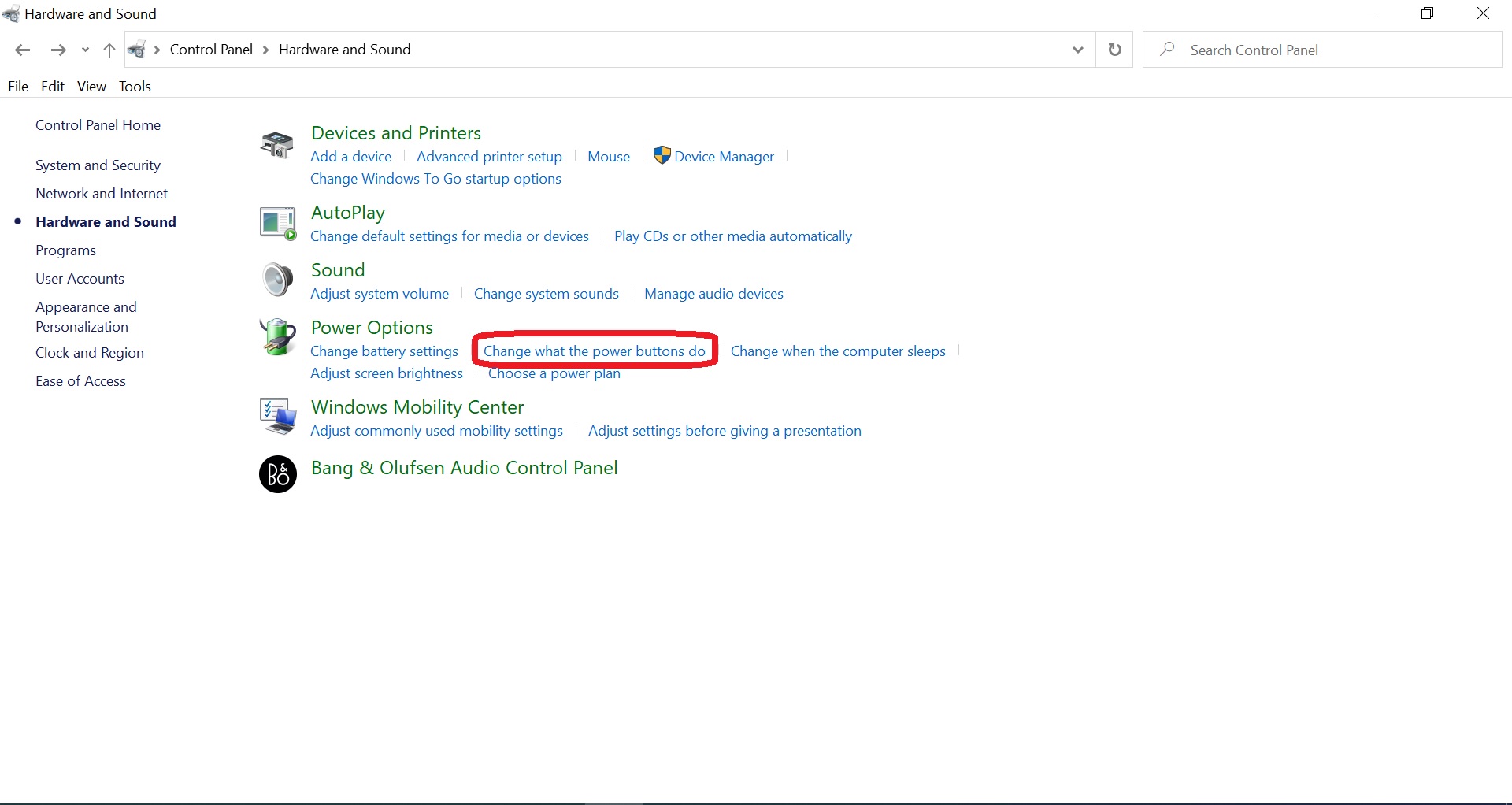Image resolution: width=1512 pixels, height=805 pixels.
Task: Open Adjust screen brightness link
Action: coord(387,373)
